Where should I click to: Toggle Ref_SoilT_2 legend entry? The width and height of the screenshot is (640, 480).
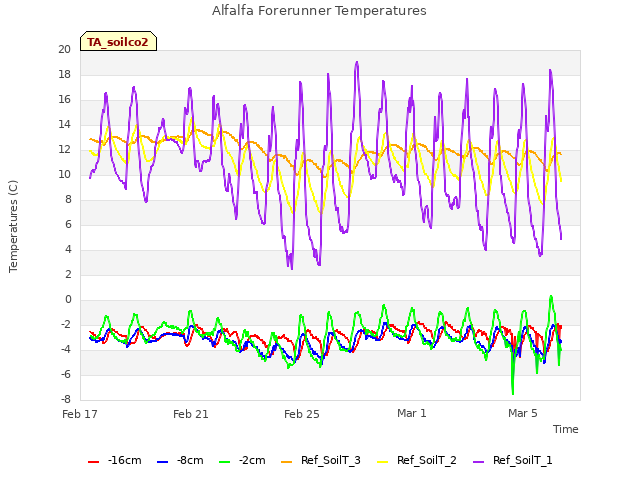pyautogui.click(x=417, y=461)
